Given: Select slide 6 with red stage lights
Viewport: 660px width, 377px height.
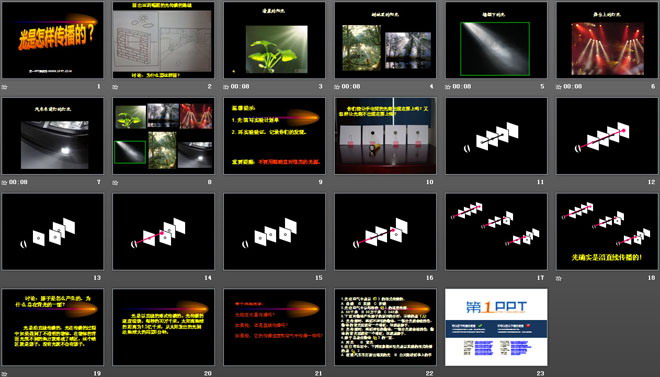Looking at the screenshot, I should click(607, 40).
